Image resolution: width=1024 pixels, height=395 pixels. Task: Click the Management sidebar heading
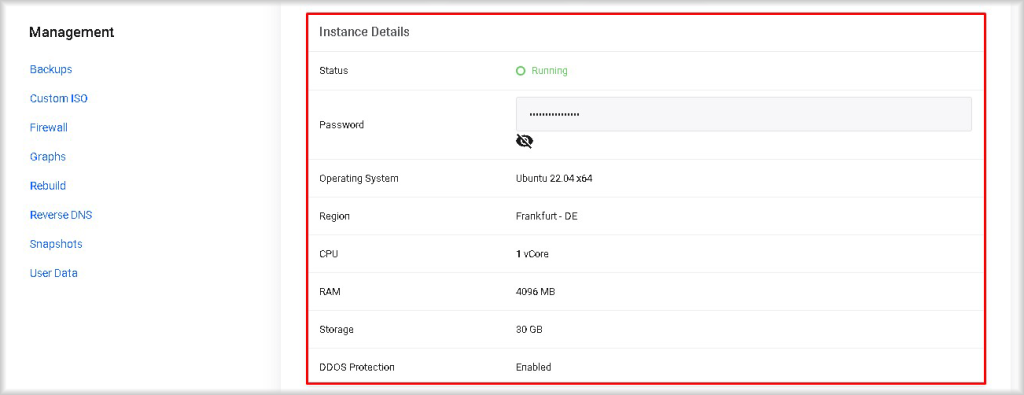tap(72, 32)
